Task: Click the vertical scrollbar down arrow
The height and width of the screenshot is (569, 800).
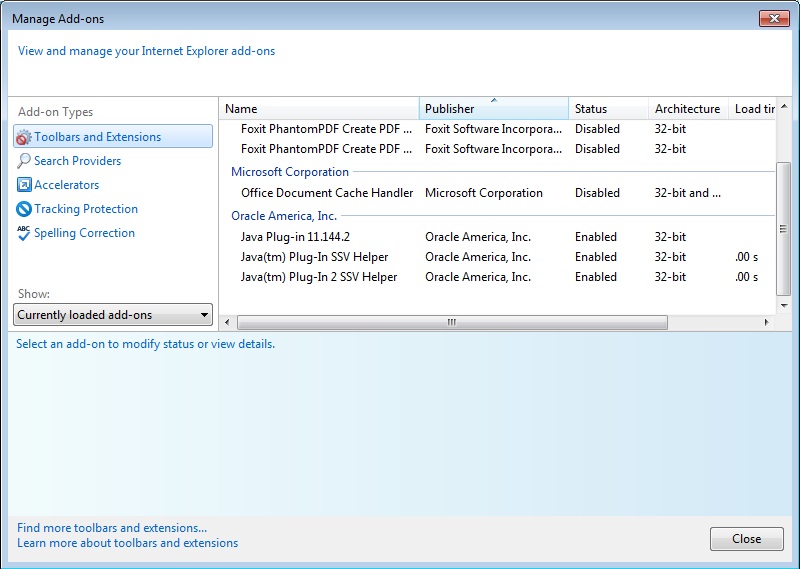Action: [784, 306]
